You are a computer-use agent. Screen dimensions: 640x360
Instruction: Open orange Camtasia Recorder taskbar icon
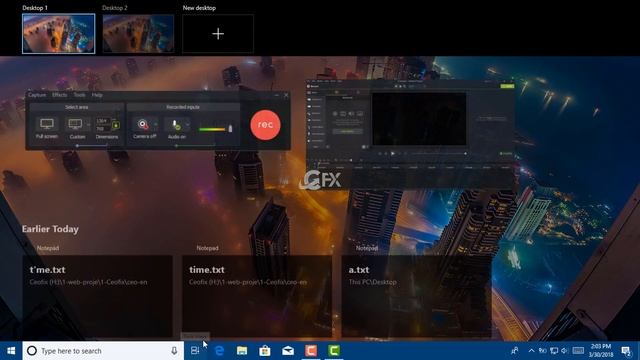[x=311, y=351]
